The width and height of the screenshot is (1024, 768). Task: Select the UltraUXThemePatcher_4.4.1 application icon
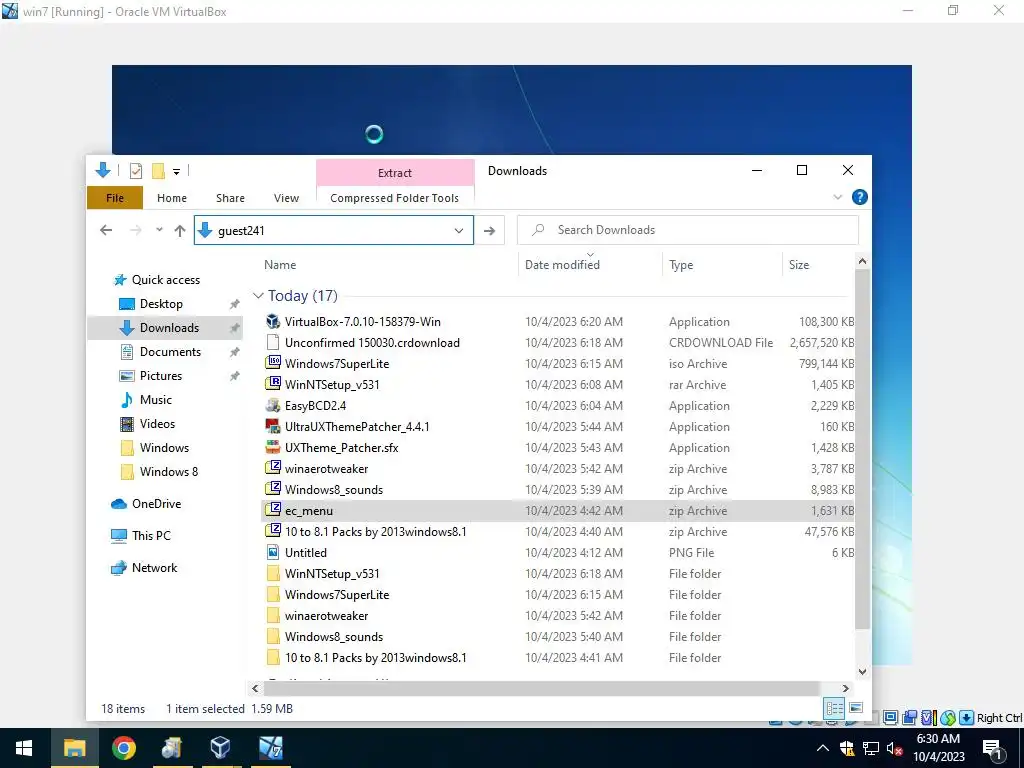point(273,426)
